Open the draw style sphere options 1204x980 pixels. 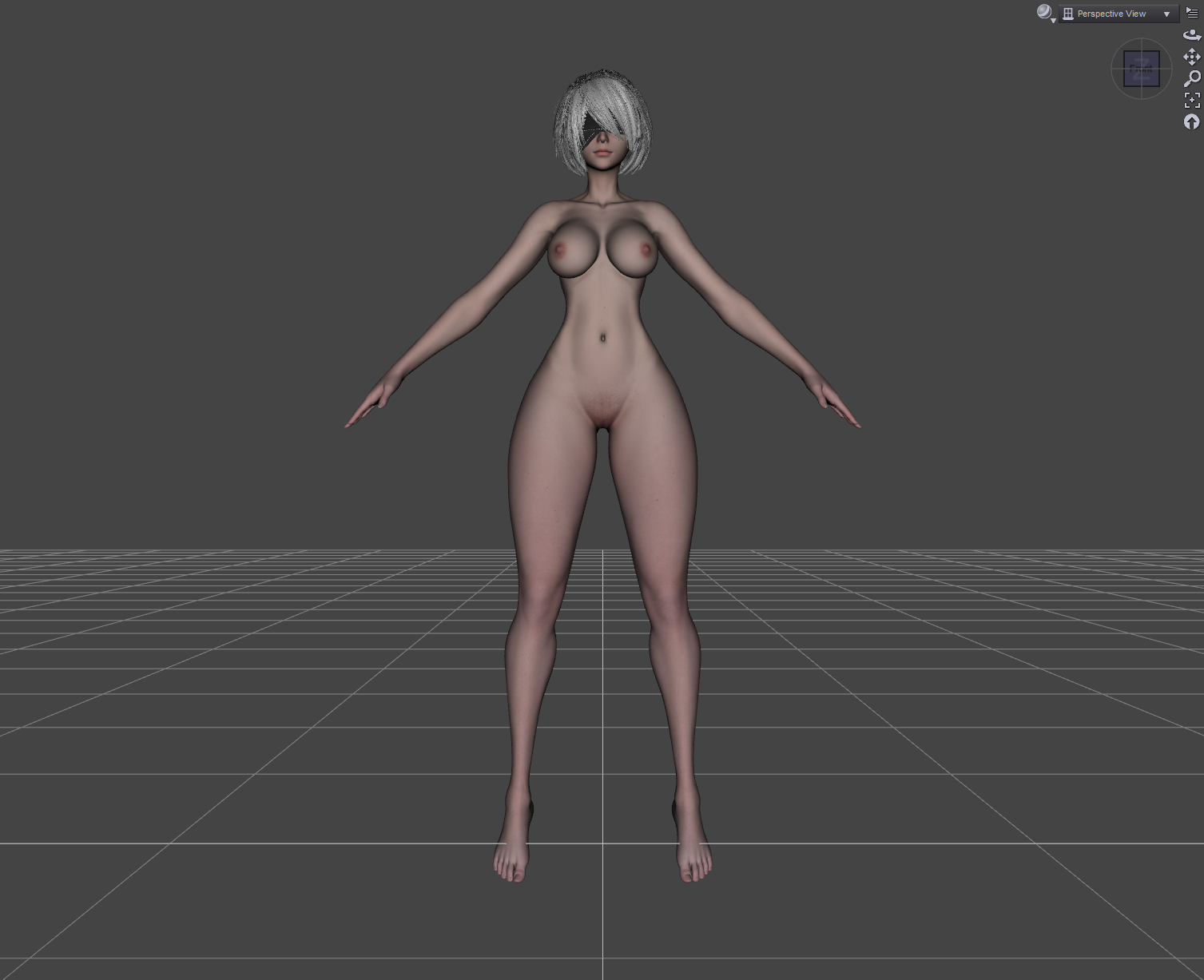(x=1046, y=13)
